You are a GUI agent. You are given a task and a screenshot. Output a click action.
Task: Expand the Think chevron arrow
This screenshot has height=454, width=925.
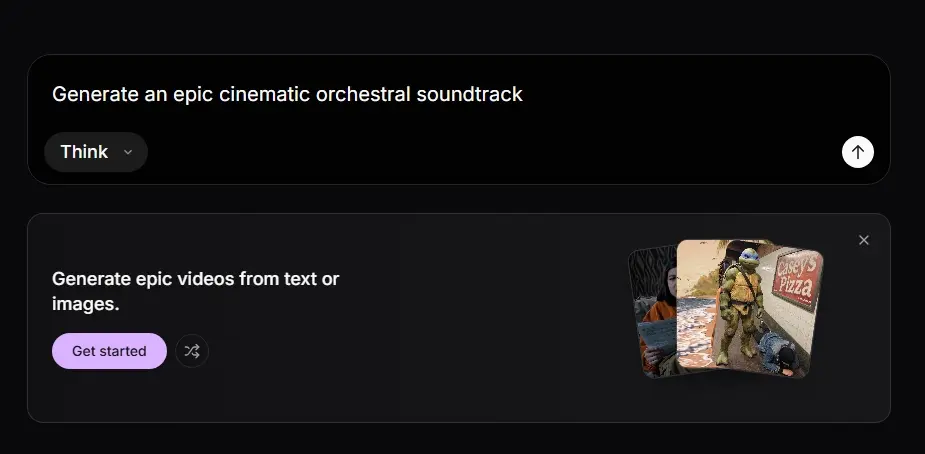(128, 152)
